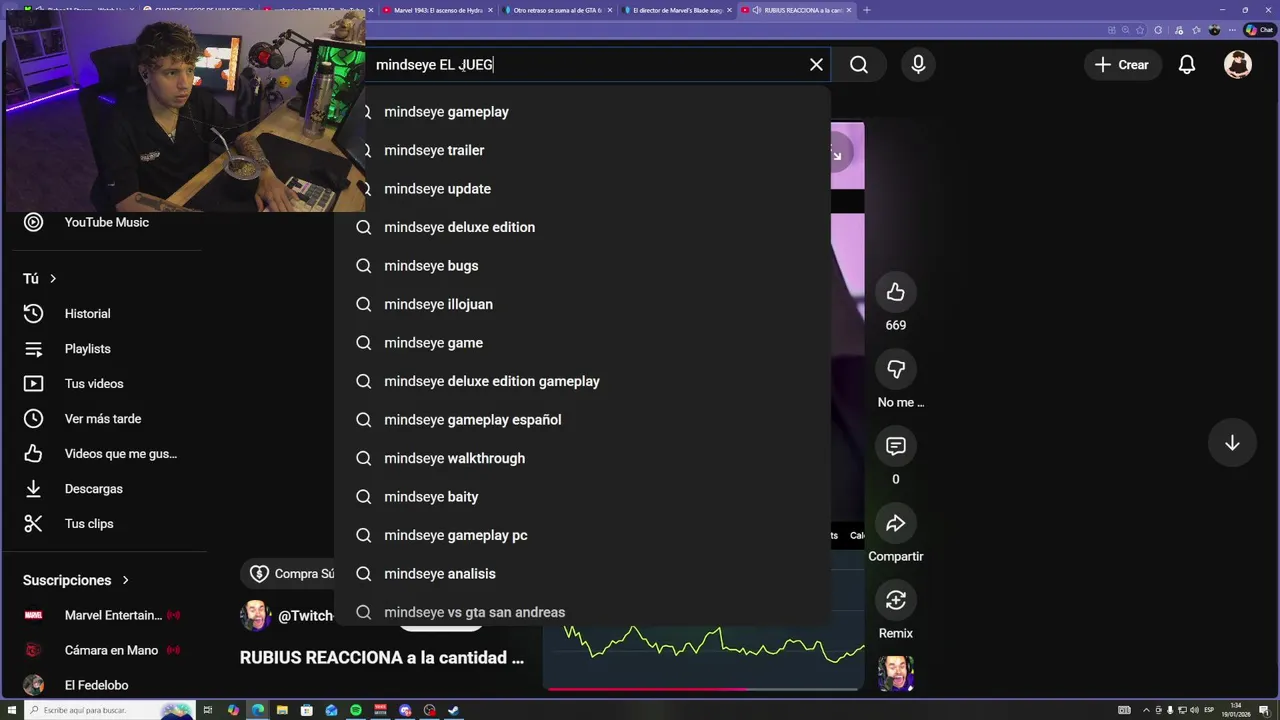The height and width of the screenshot is (720, 1280).
Task: Open Playlists in the sidebar
Action: [x=104, y=349]
